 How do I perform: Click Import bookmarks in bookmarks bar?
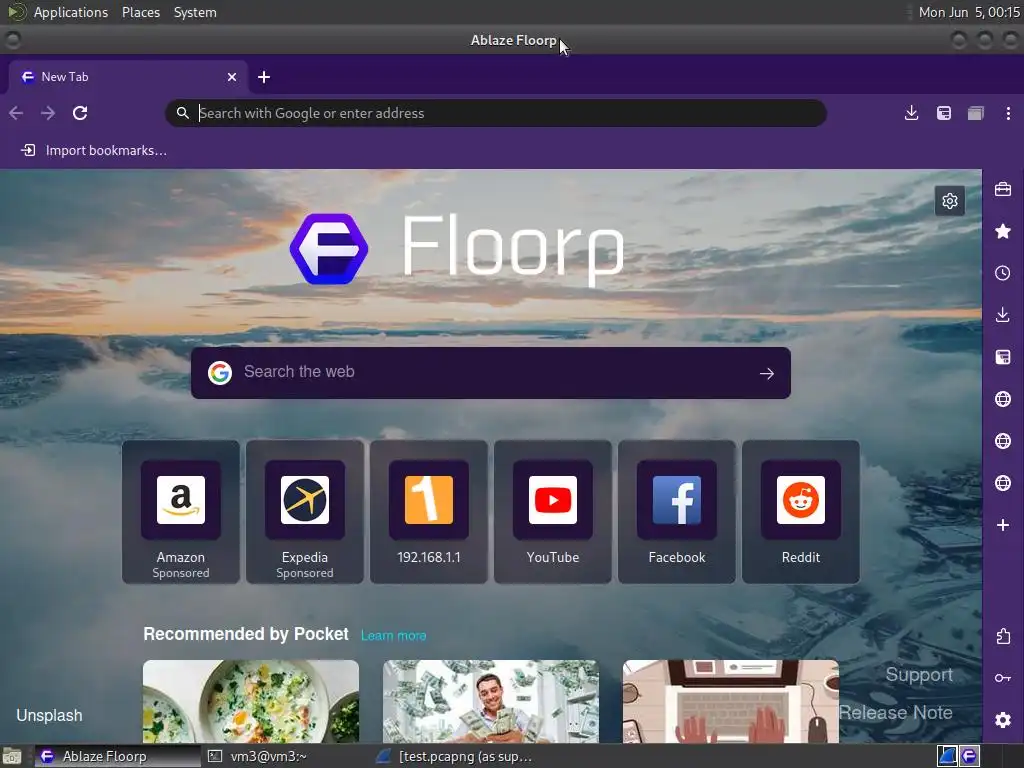click(x=94, y=150)
